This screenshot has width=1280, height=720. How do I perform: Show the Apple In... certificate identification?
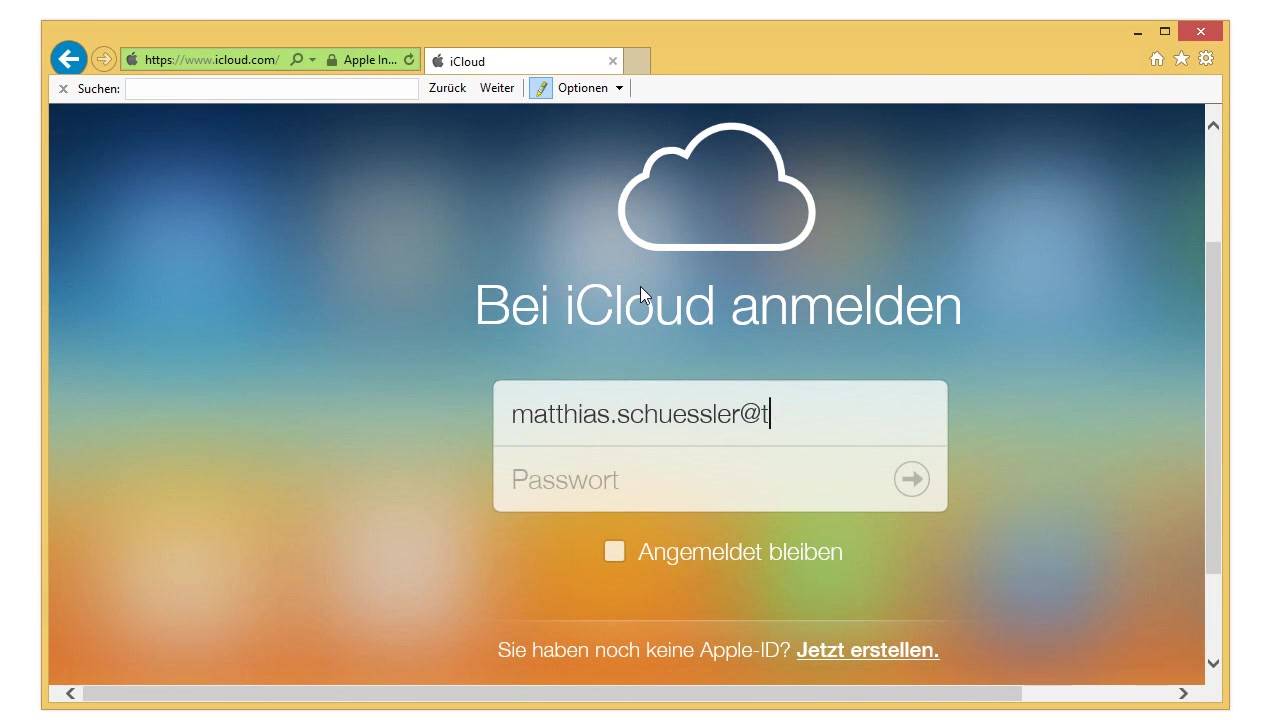(370, 60)
